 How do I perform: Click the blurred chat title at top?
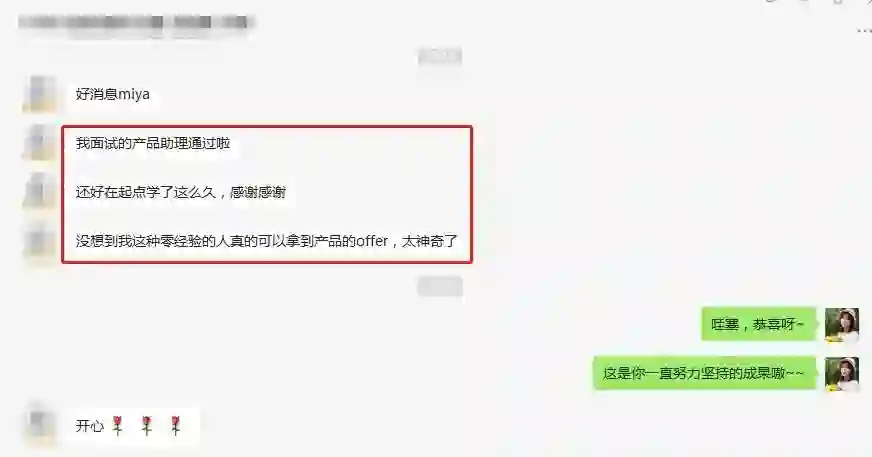pos(136,23)
